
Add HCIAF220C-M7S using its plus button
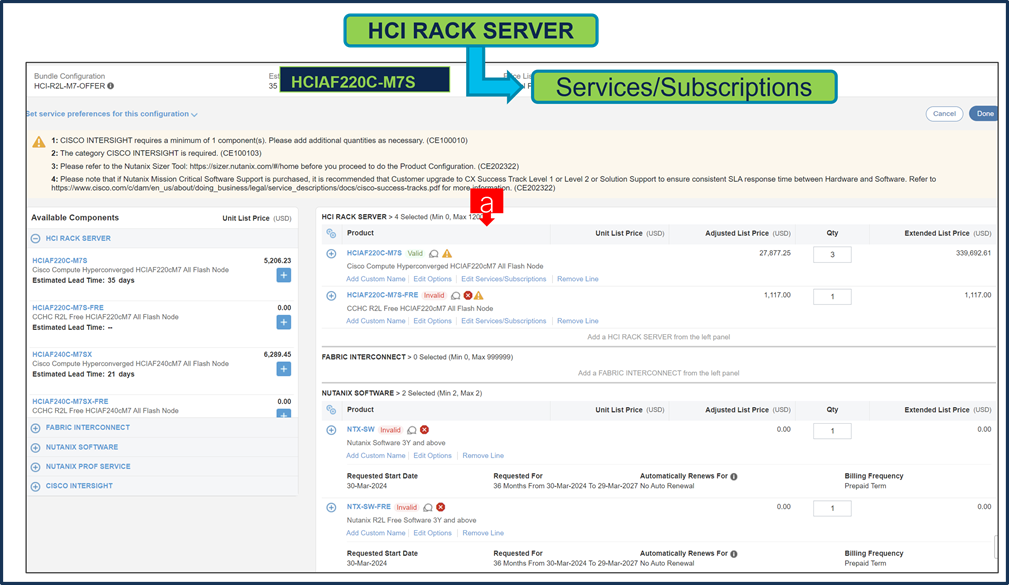click(283, 275)
